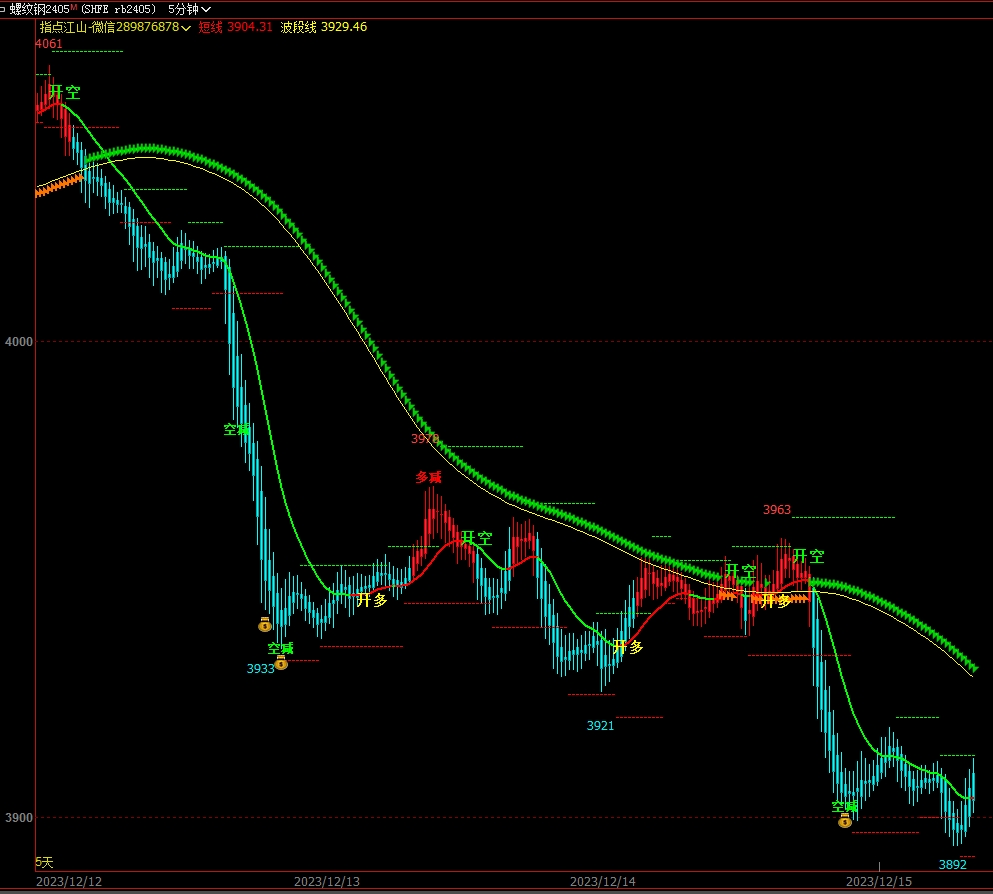993x894 pixels.
Task: Click the 短线 3904.31 indicator value
Action: [x=235, y=27]
